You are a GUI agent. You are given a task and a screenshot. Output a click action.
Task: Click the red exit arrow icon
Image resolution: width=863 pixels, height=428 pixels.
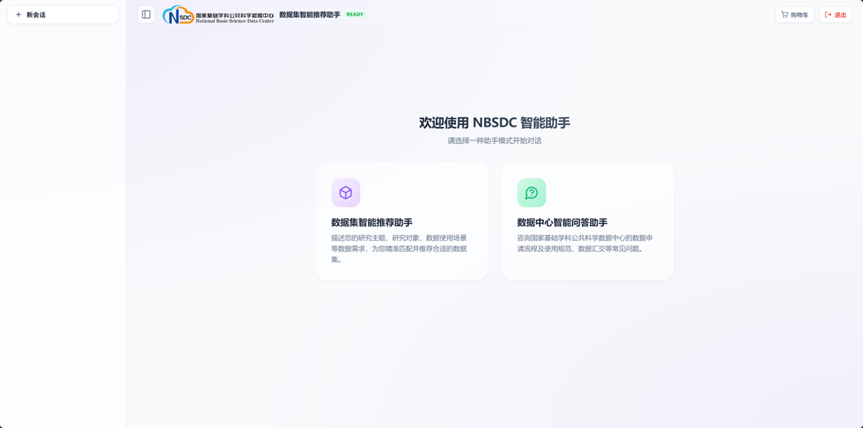(x=828, y=15)
